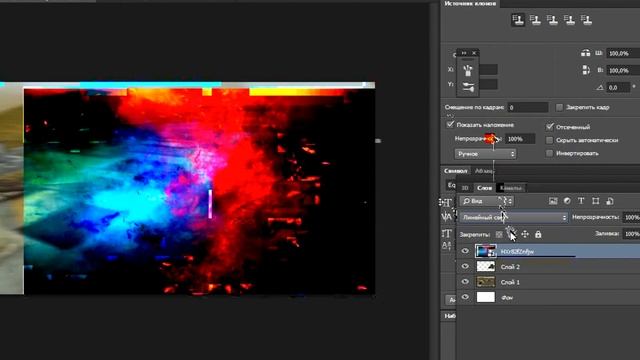The image size is (640, 360).
Task: Filter layers by text type
Action: pyautogui.click(x=581, y=201)
